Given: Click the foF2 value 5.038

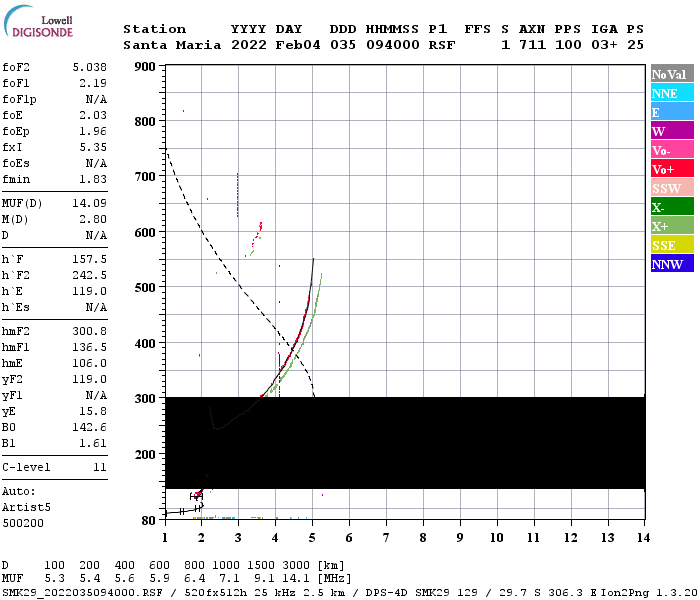Looking at the screenshot, I should click(90, 67).
